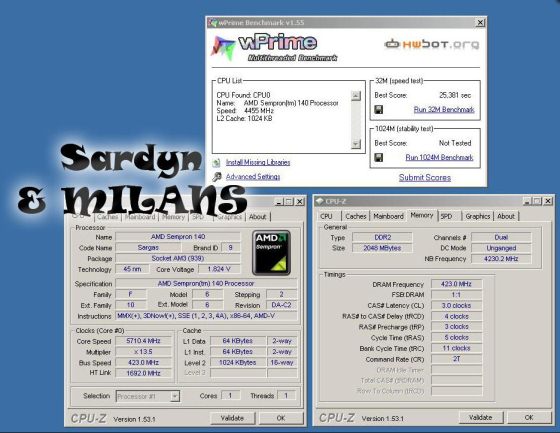The width and height of the screenshot is (560, 433).
Task: Click Validate in the CPU tab window
Action: [x=232, y=418]
